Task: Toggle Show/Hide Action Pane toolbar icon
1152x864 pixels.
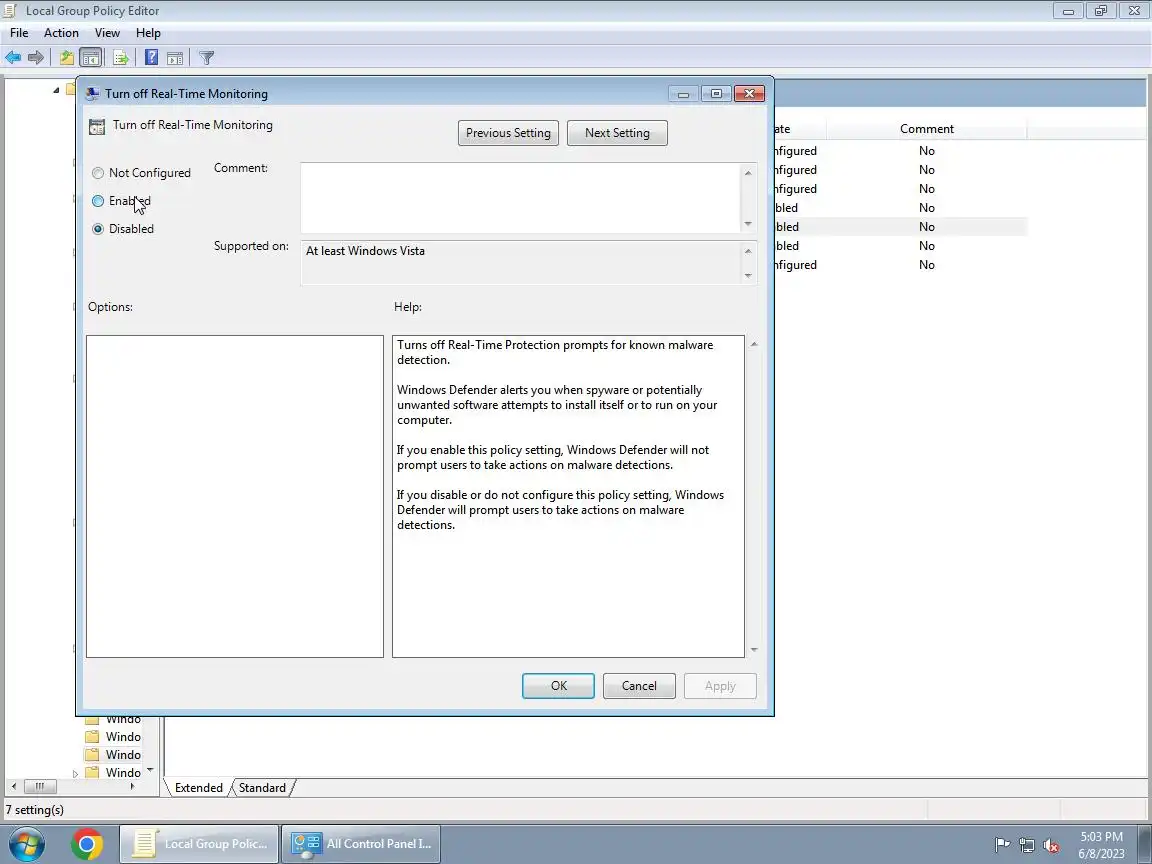Action: click(x=175, y=57)
